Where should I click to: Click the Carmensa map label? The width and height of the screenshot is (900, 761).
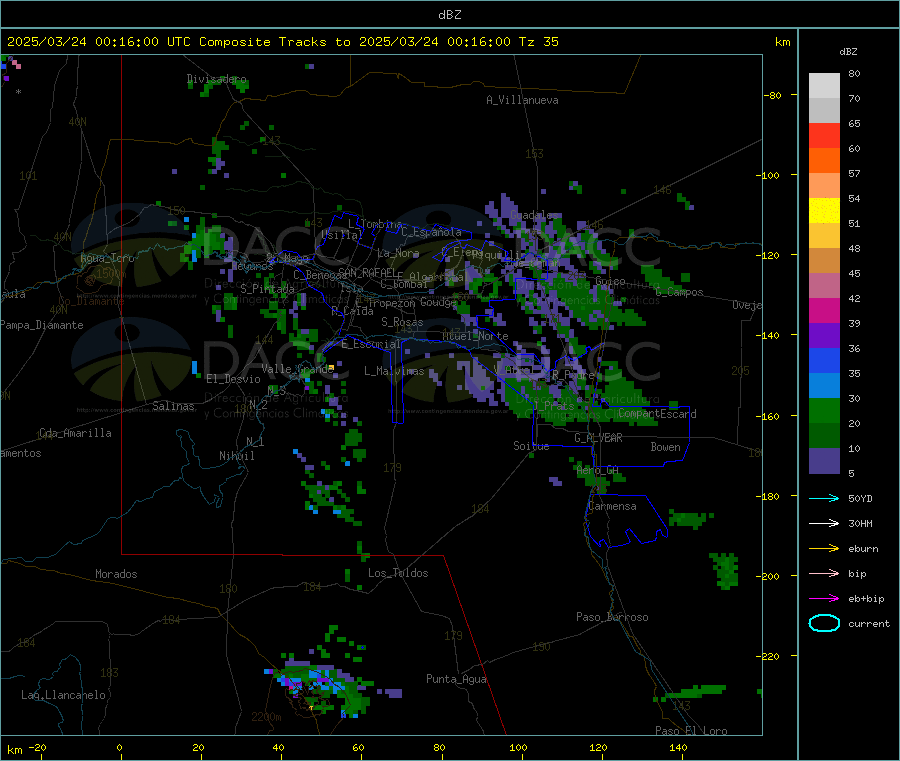click(x=612, y=506)
